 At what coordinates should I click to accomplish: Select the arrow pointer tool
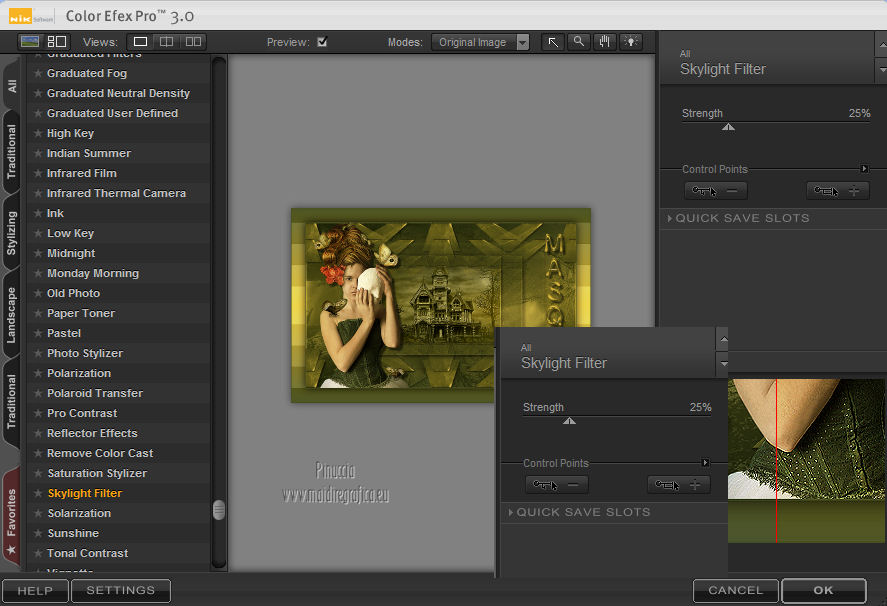pos(553,42)
